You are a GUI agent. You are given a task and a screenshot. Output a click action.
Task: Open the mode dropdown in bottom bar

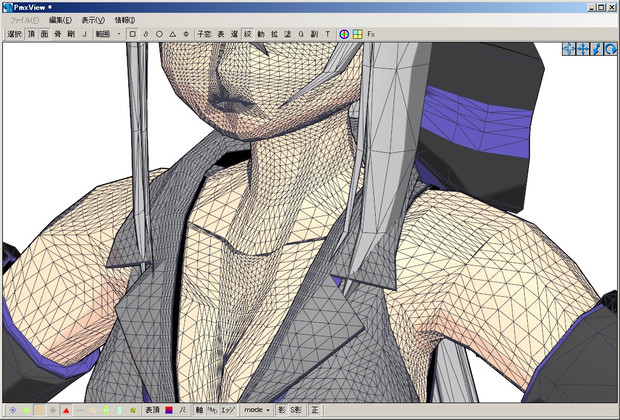pyautogui.click(x=257, y=410)
